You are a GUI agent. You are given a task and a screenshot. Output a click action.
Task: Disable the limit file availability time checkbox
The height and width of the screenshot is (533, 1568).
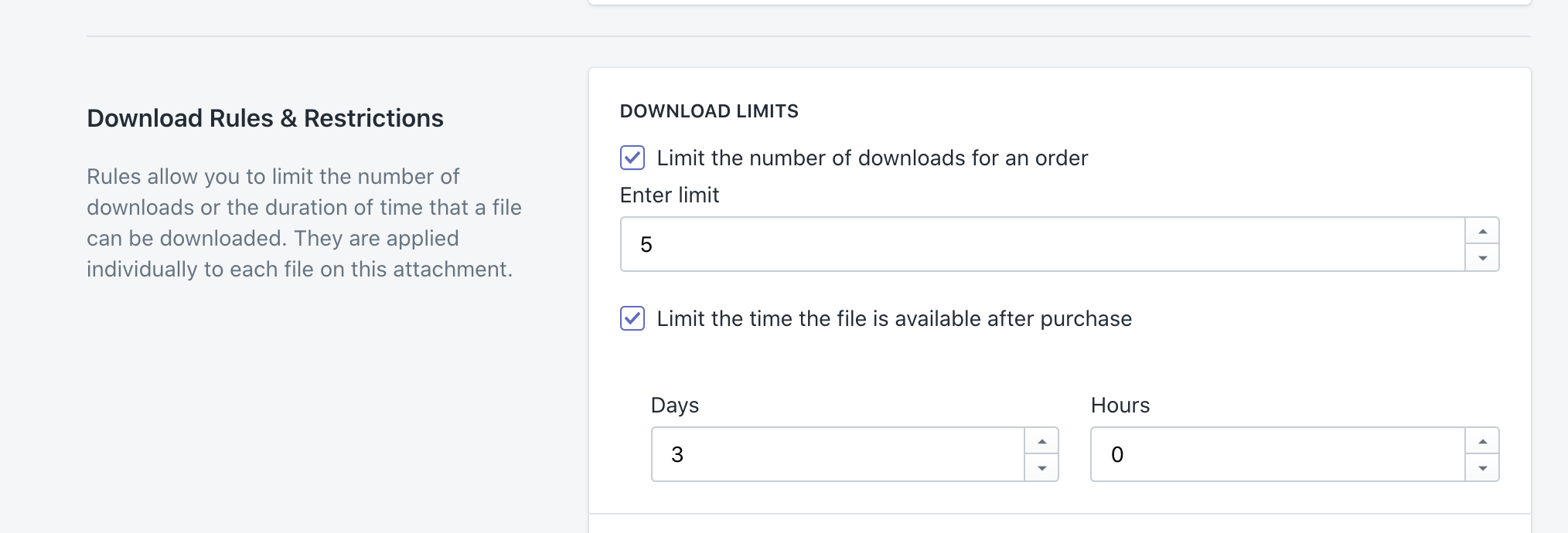pyautogui.click(x=632, y=318)
